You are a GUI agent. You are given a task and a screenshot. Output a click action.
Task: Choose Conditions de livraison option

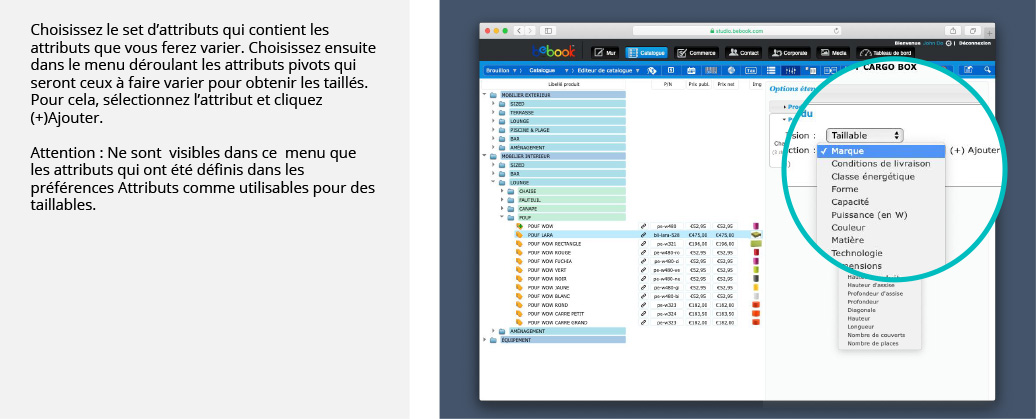point(881,163)
